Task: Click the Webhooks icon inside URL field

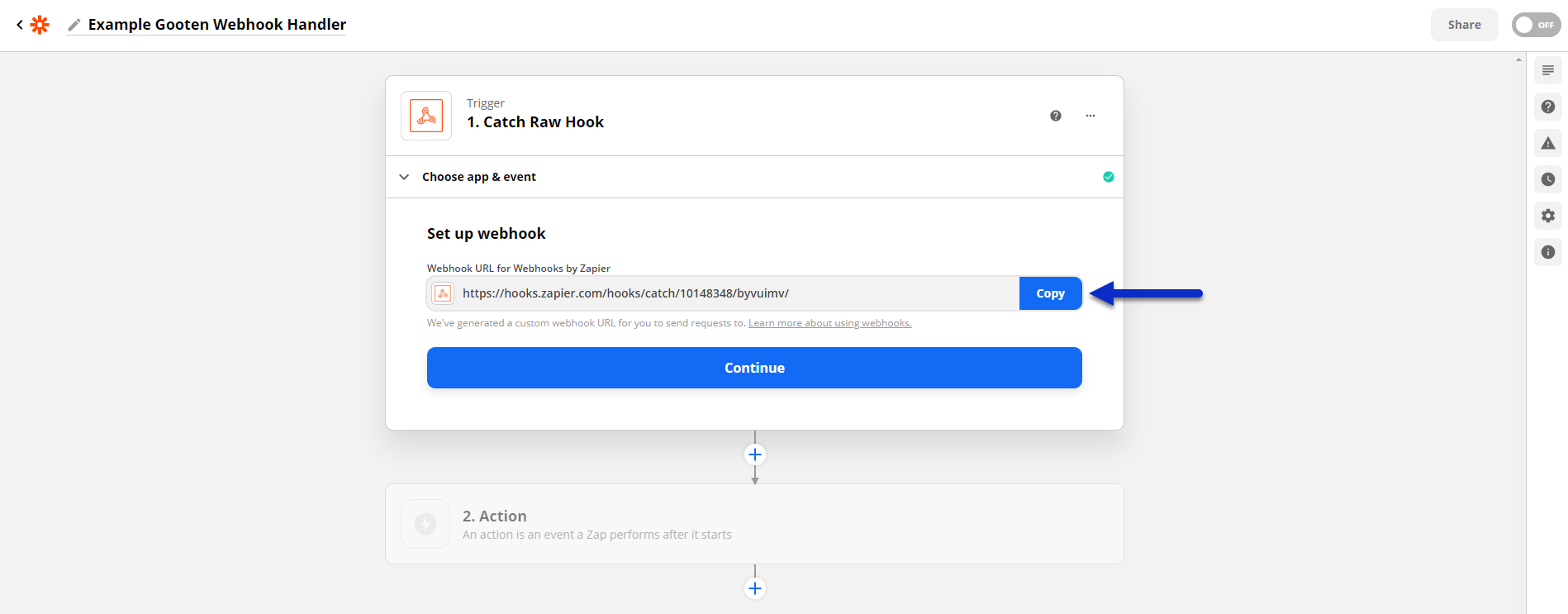Action: click(x=443, y=293)
